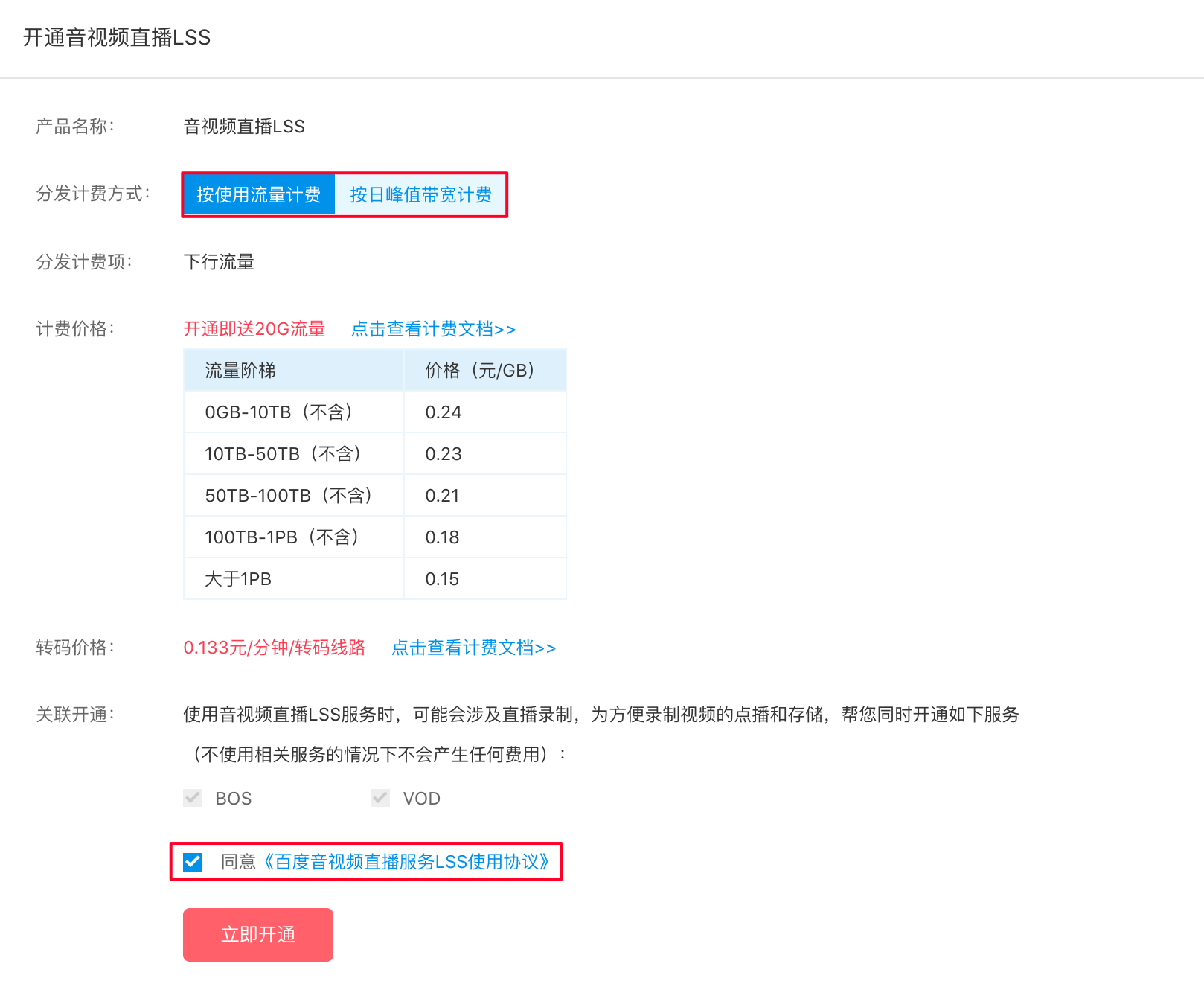Uncheck the 同意 agreement checkbox
The width and height of the screenshot is (1204, 987).
[193, 862]
